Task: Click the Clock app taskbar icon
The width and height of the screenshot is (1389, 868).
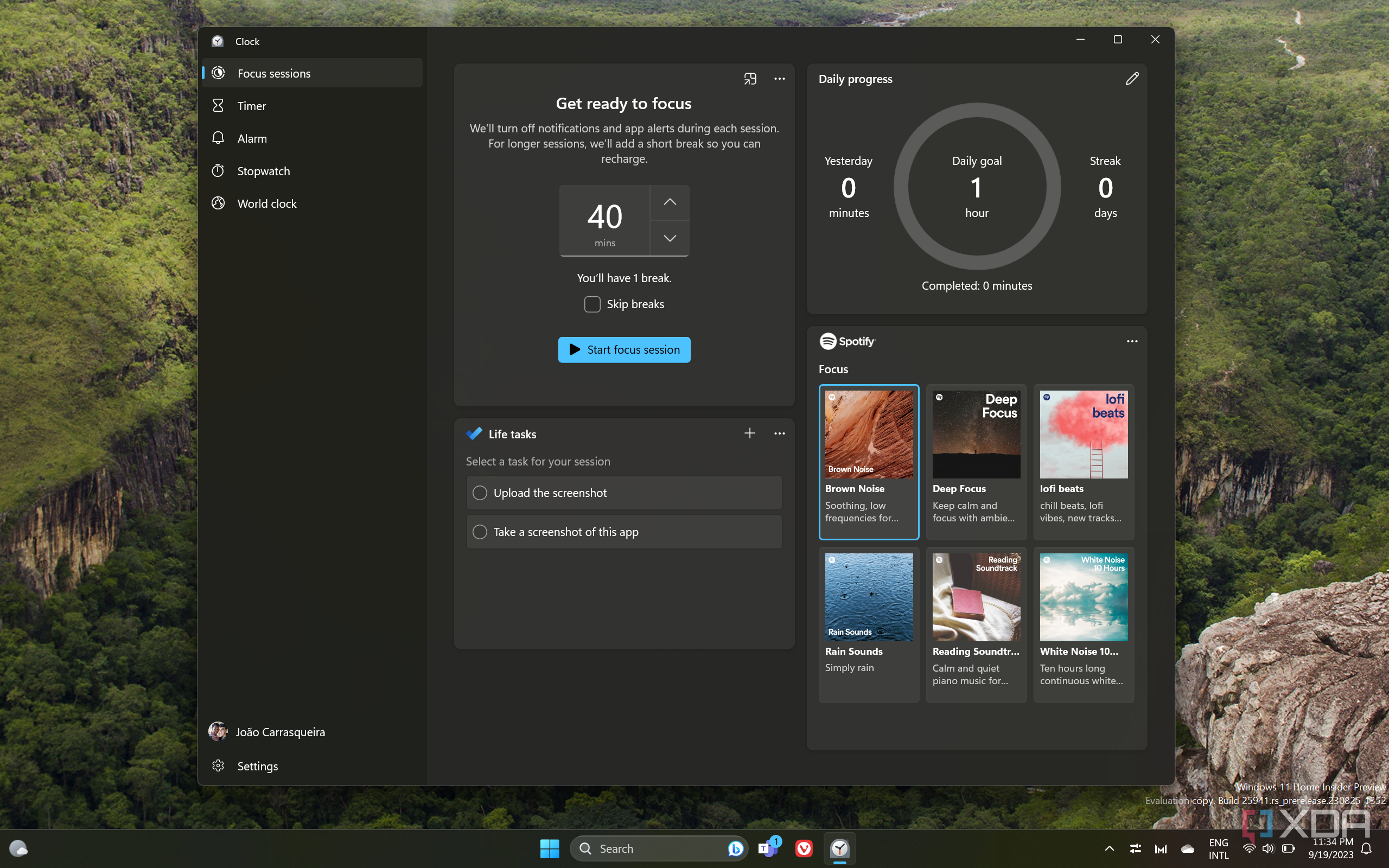Action: (x=840, y=848)
